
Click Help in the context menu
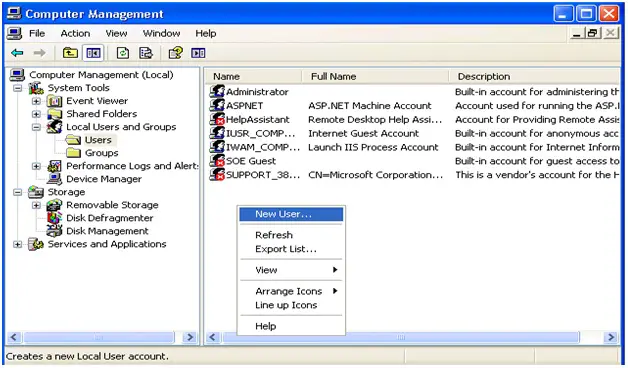coord(291,326)
